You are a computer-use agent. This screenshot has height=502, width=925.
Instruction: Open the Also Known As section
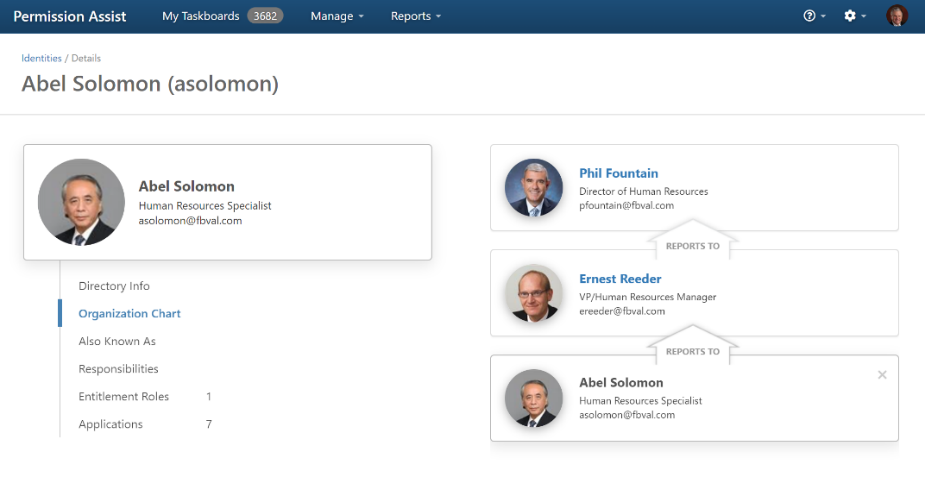(117, 341)
